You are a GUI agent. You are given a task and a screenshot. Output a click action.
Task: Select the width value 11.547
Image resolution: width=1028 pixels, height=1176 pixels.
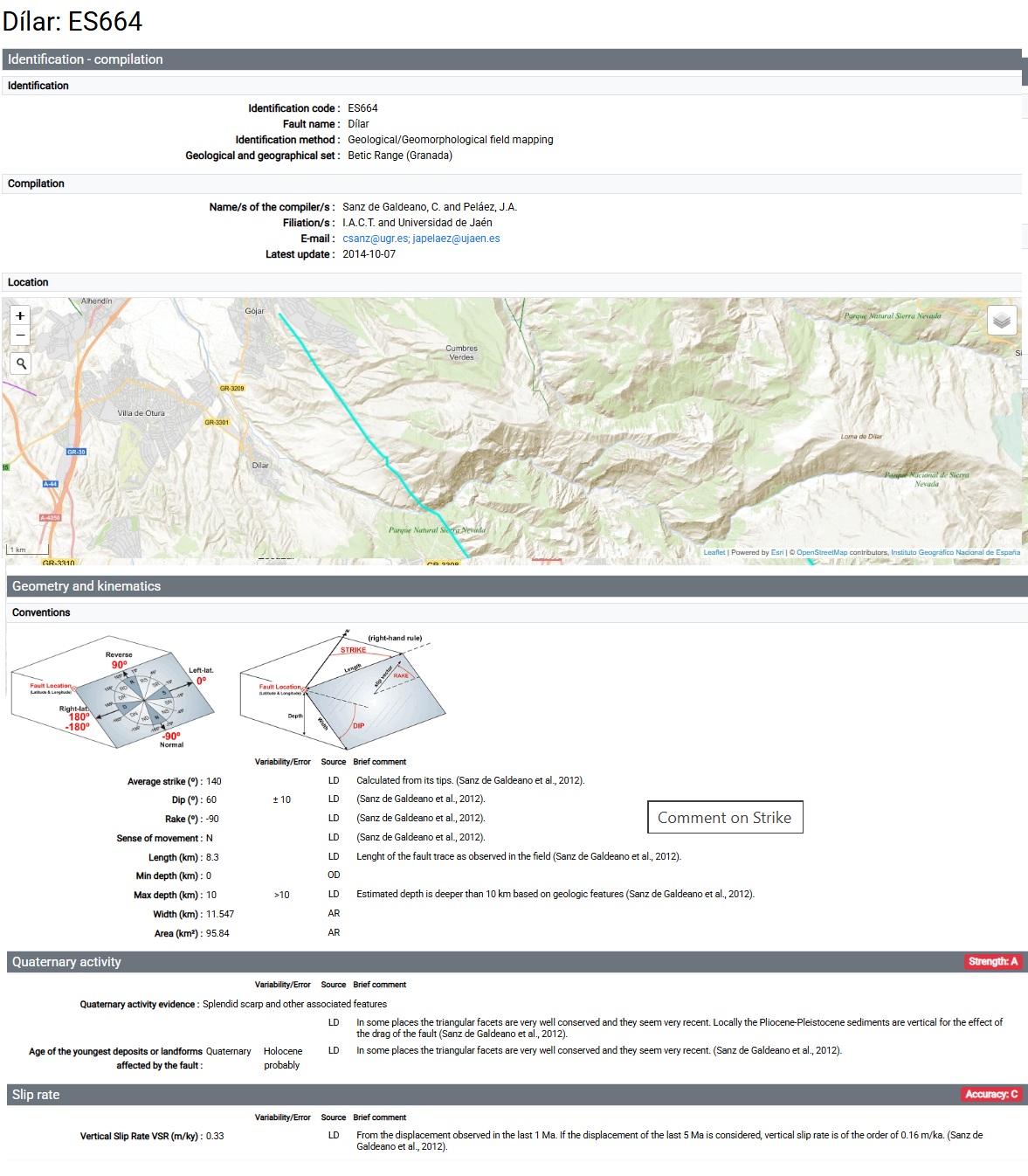[x=220, y=915]
